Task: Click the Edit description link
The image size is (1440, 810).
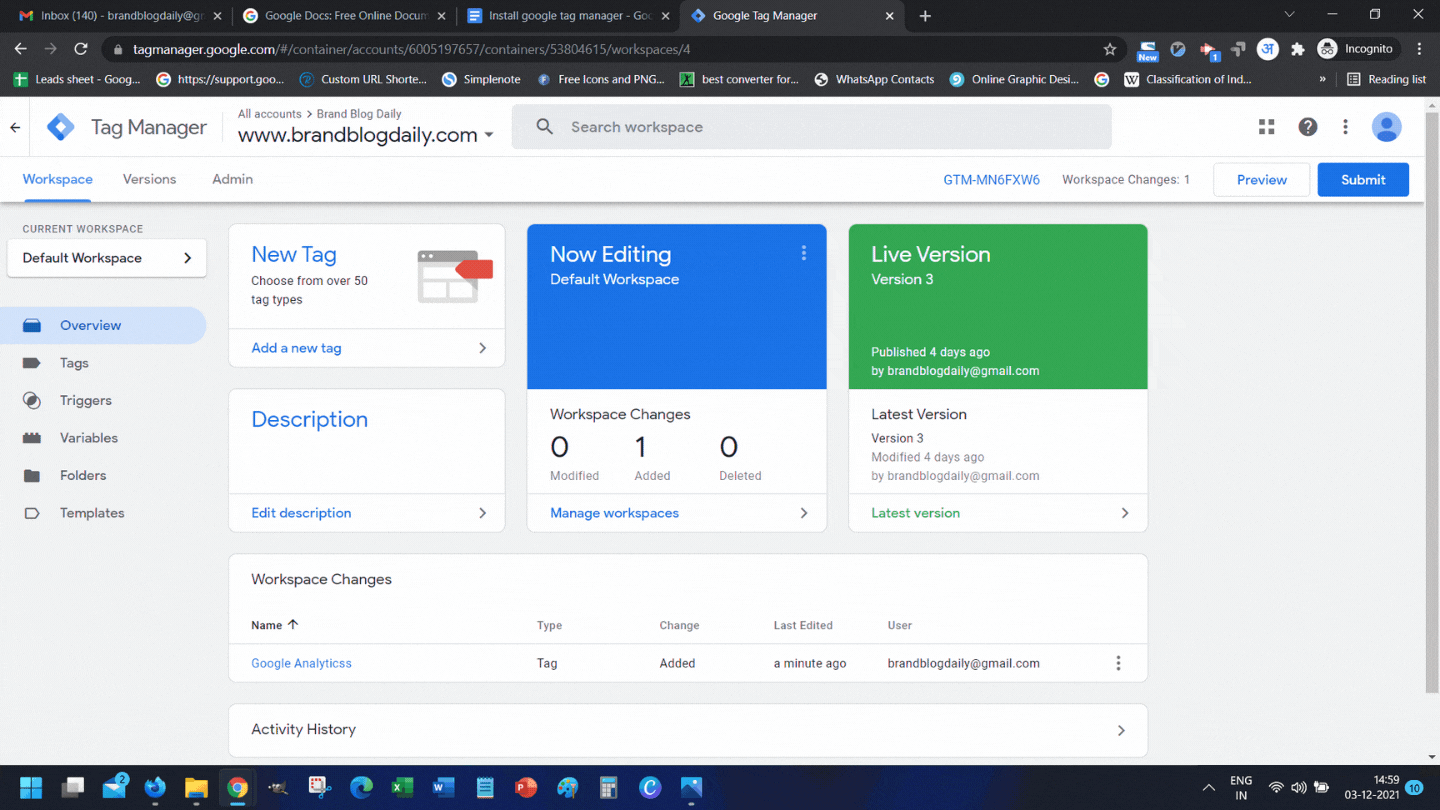Action: [301, 513]
